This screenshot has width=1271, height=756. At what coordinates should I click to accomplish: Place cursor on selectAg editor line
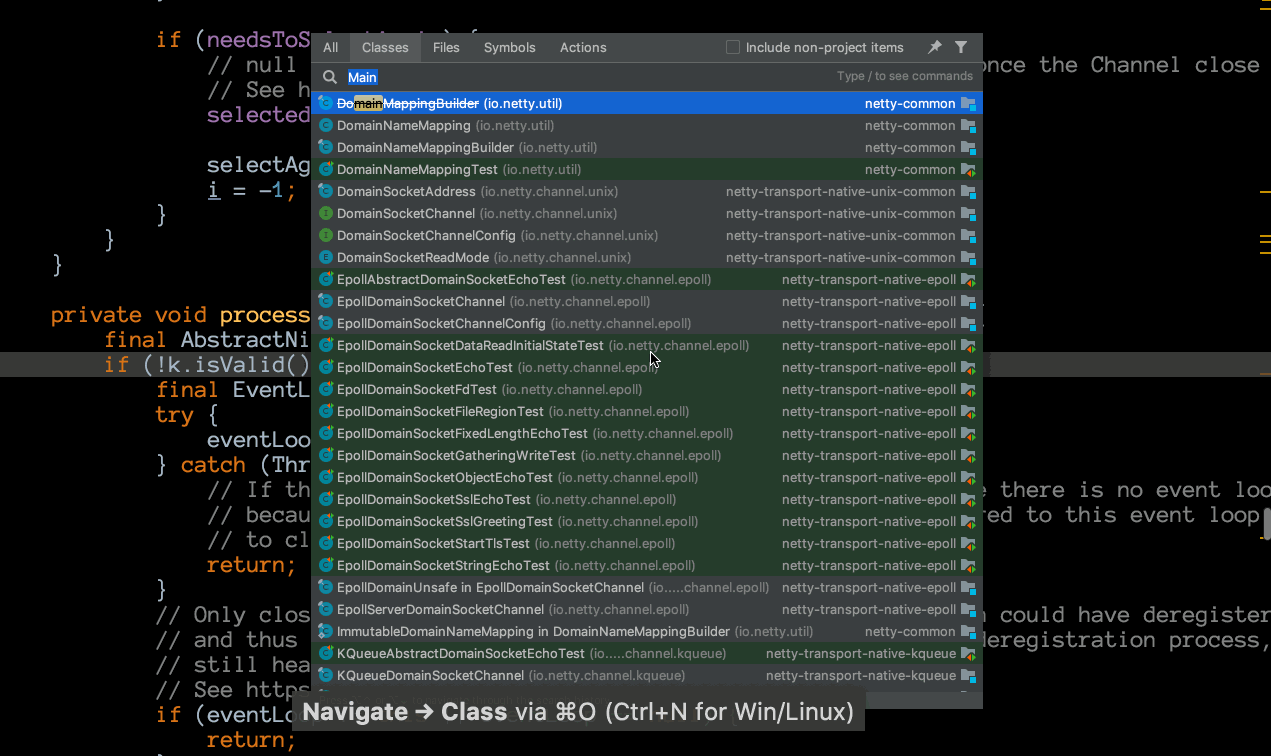pos(258,165)
